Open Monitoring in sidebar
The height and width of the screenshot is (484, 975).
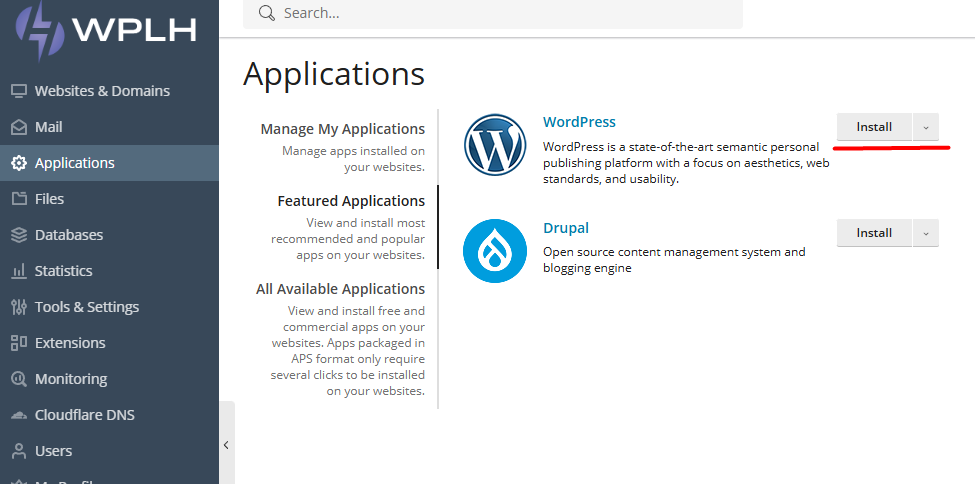pyautogui.click(x=109, y=379)
